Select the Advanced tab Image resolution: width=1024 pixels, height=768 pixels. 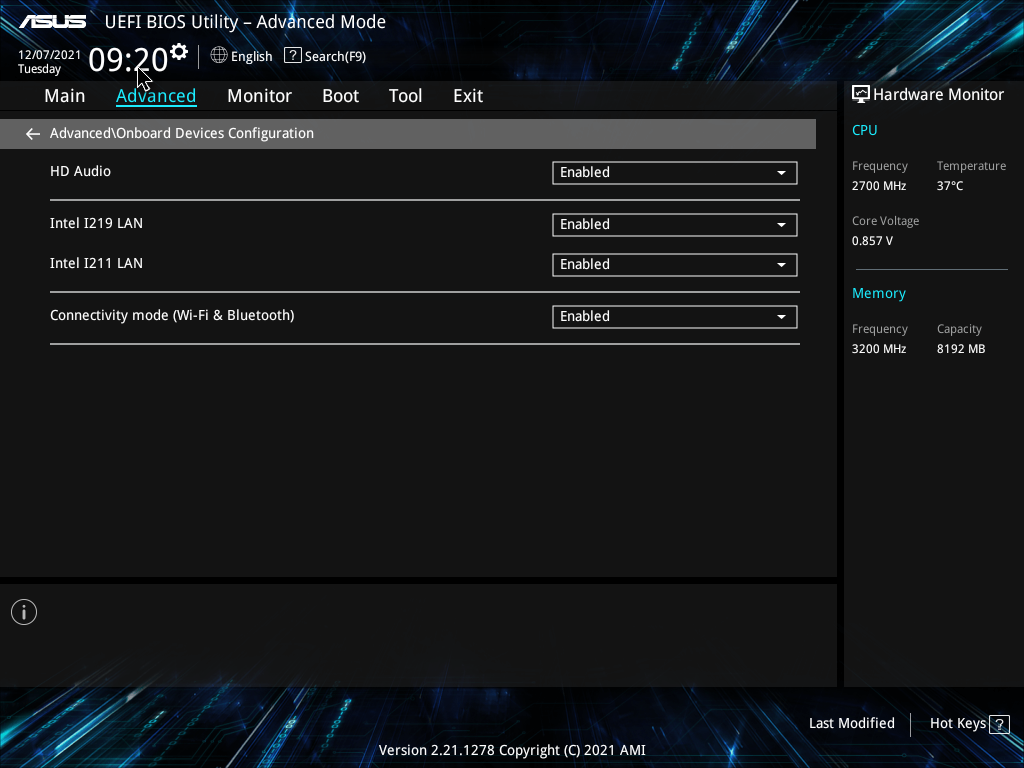click(156, 96)
